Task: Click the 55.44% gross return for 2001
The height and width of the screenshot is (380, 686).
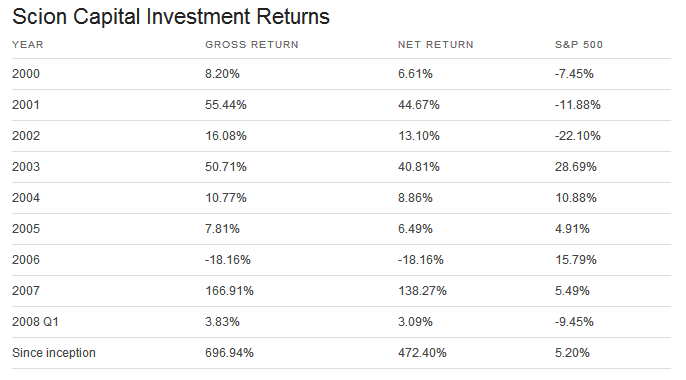Action: (226, 105)
